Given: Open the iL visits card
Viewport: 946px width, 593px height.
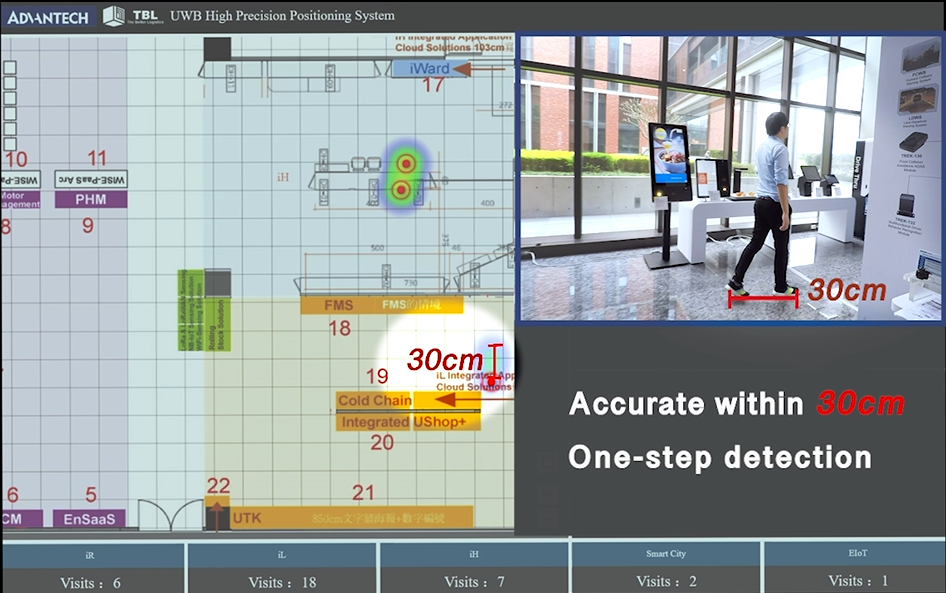Looking at the screenshot, I should click(282, 568).
